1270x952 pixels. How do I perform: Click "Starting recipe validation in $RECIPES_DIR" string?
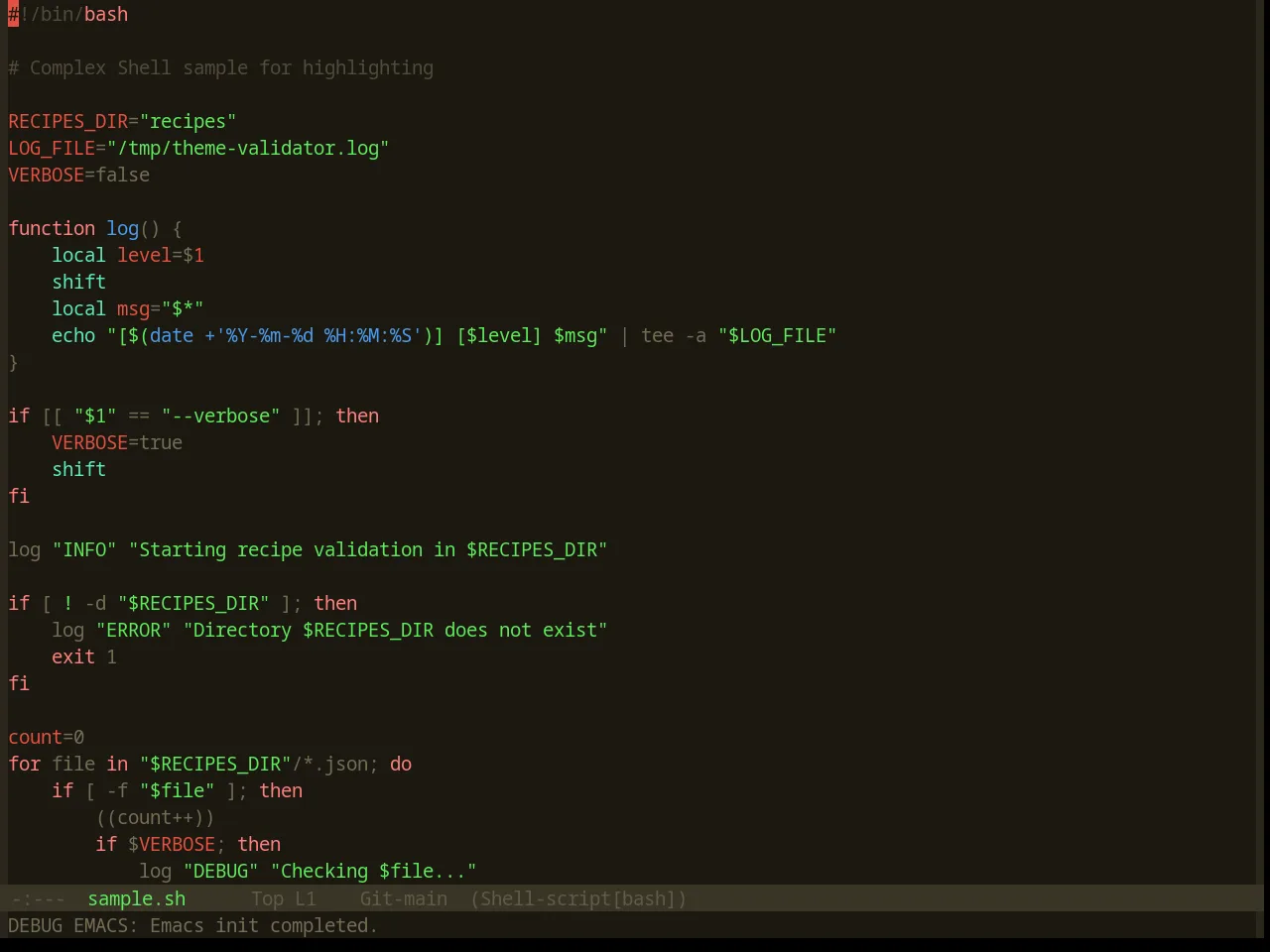(368, 549)
